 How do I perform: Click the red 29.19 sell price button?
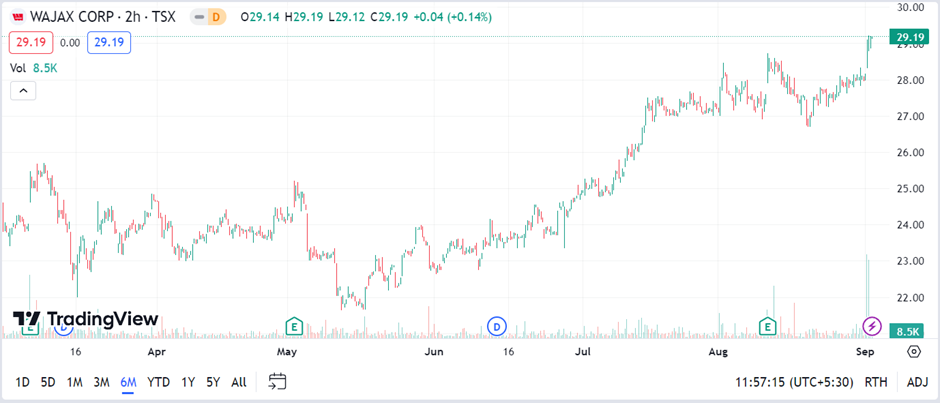coord(31,43)
